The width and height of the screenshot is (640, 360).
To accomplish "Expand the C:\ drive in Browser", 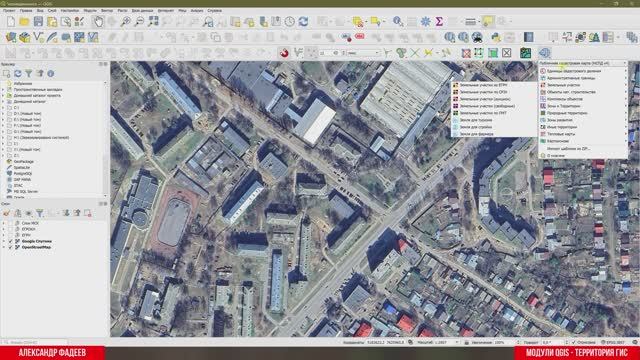I will (x=3, y=107).
